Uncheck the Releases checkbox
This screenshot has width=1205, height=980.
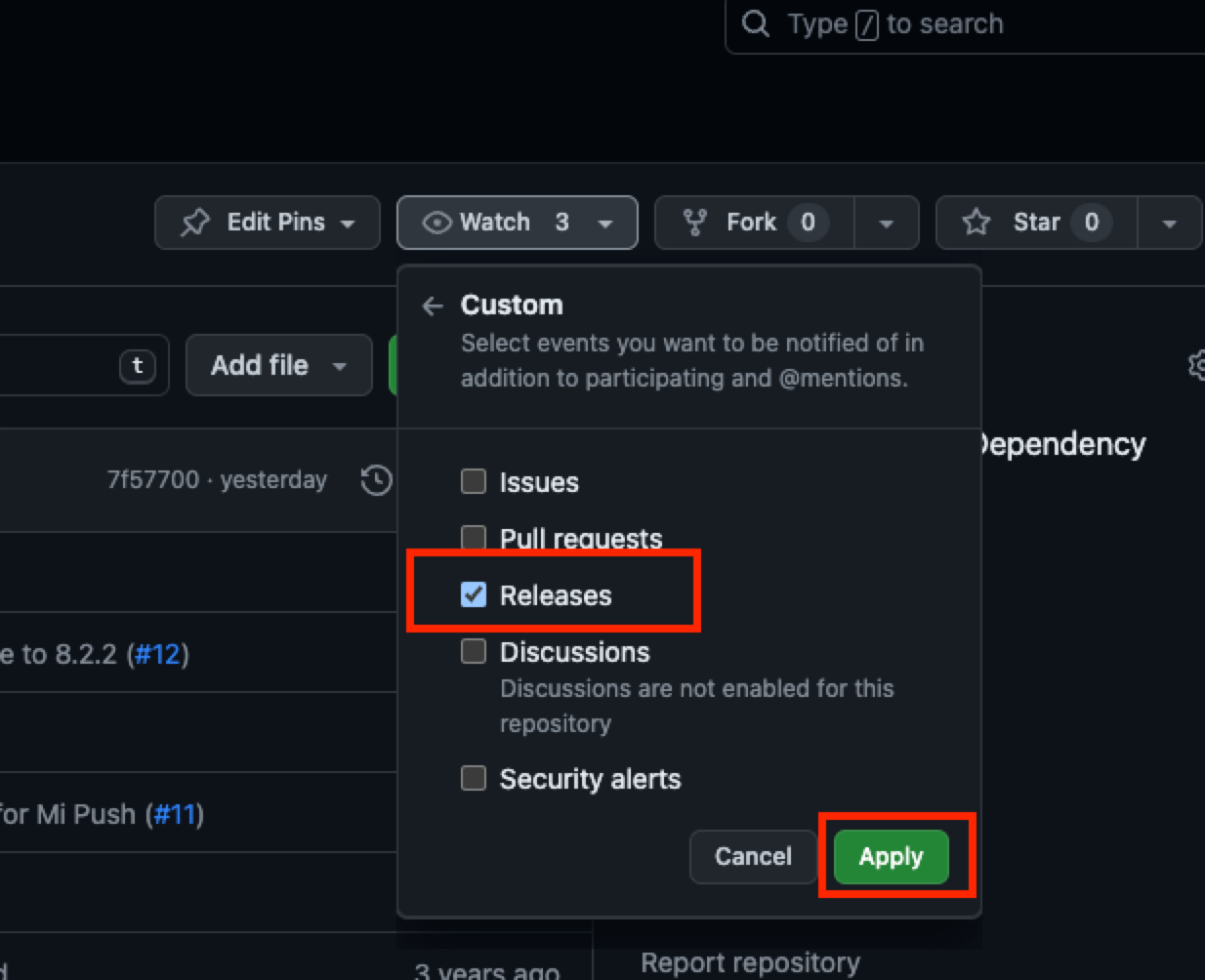474,593
